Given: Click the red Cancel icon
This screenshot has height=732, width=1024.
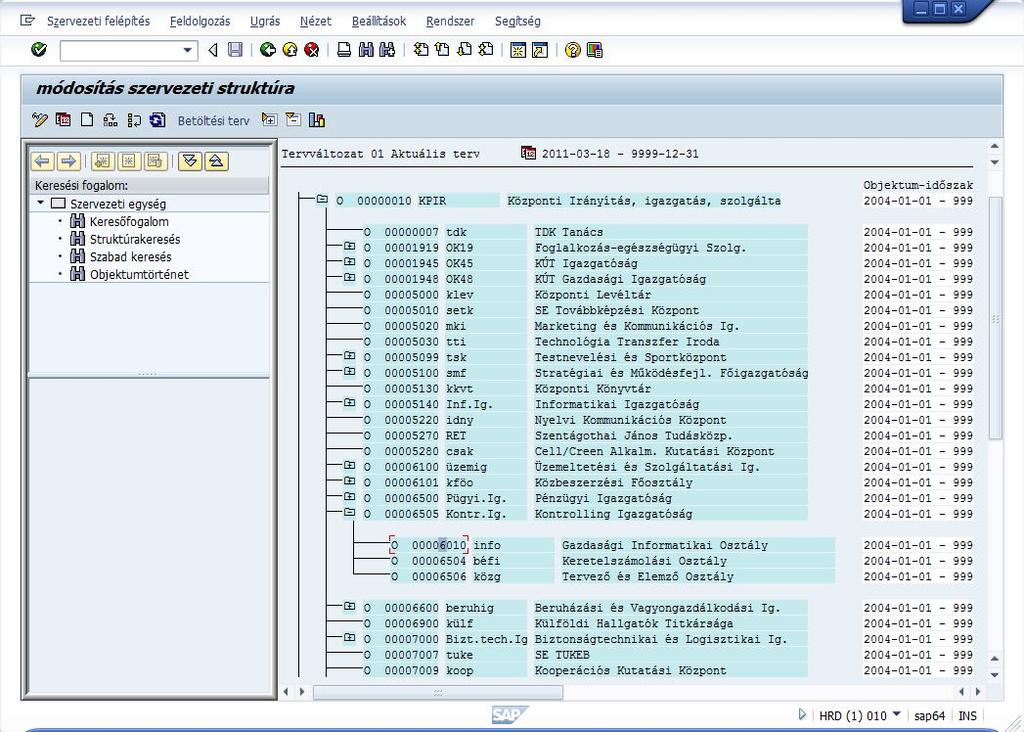Looking at the screenshot, I should [x=312, y=50].
